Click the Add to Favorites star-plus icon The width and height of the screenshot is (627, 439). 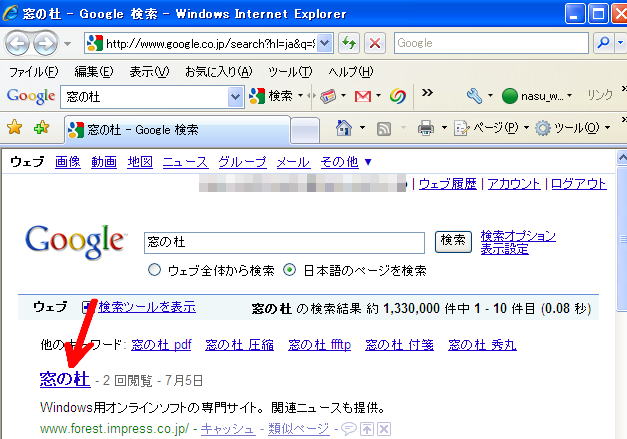[x=42, y=128]
